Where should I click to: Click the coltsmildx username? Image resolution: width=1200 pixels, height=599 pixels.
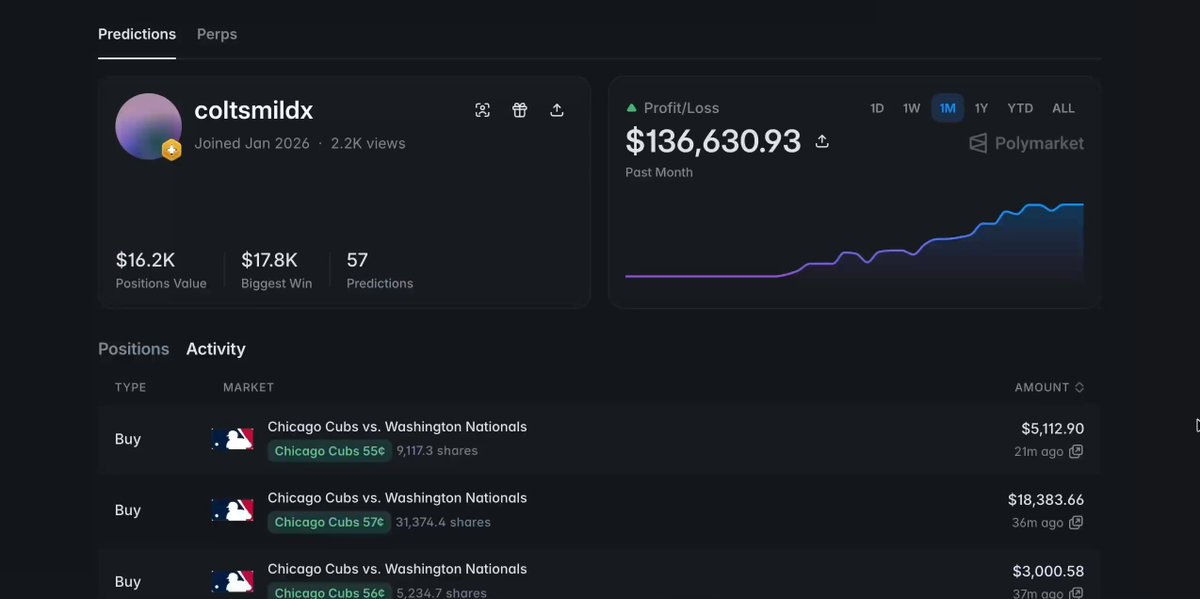pyautogui.click(x=254, y=110)
